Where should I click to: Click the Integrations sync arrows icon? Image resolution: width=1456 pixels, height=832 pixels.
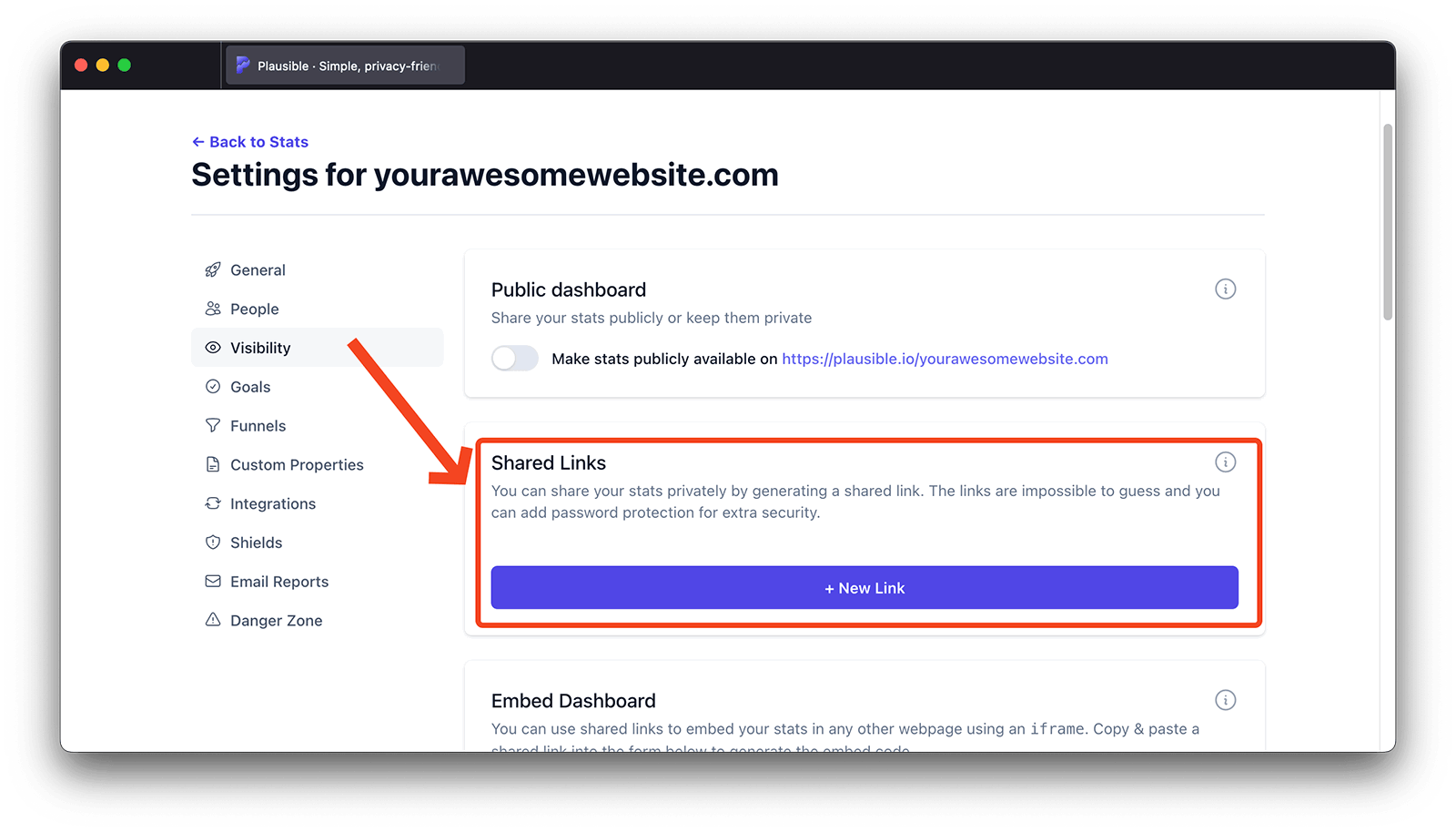pyautogui.click(x=213, y=503)
